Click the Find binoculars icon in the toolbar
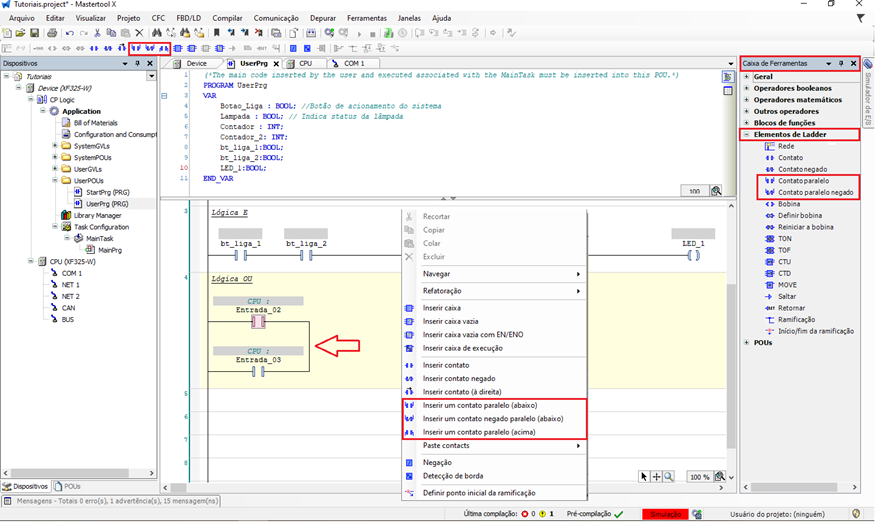The width and height of the screenshot is (884, 524). click(x=156, y=33)
